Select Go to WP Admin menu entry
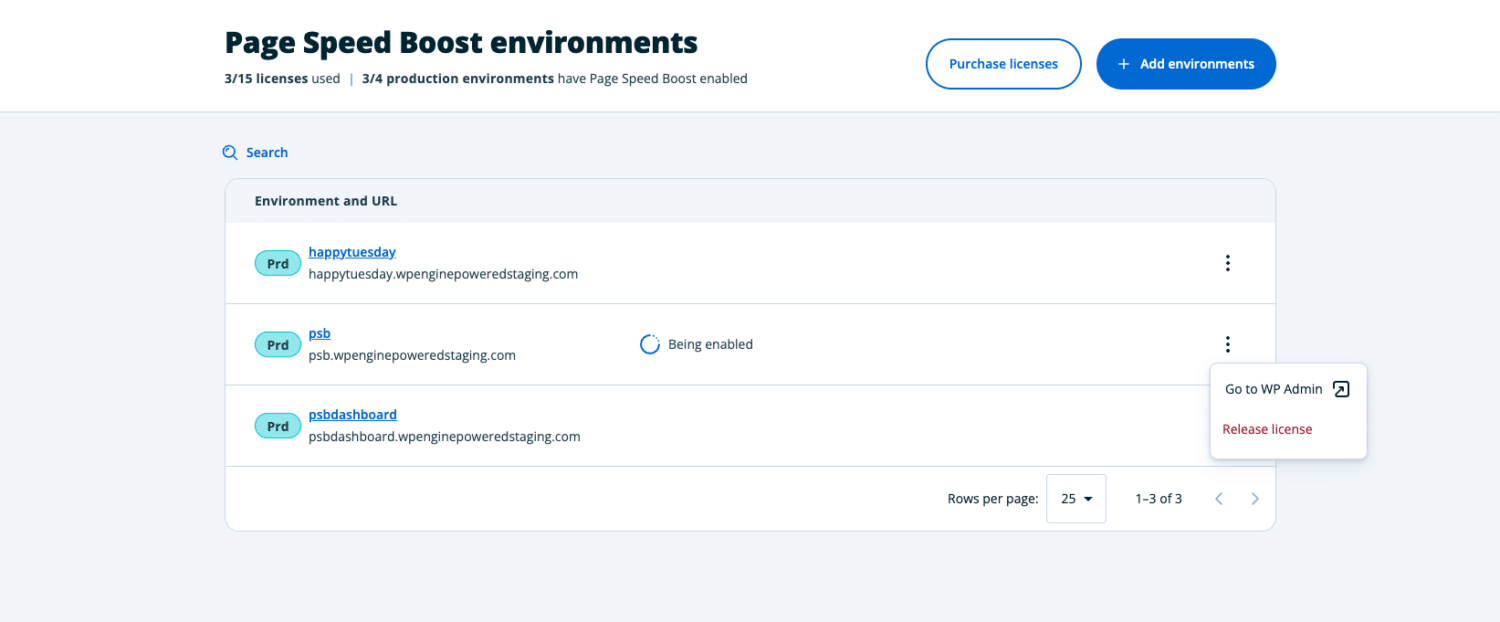 point(1272,388)
